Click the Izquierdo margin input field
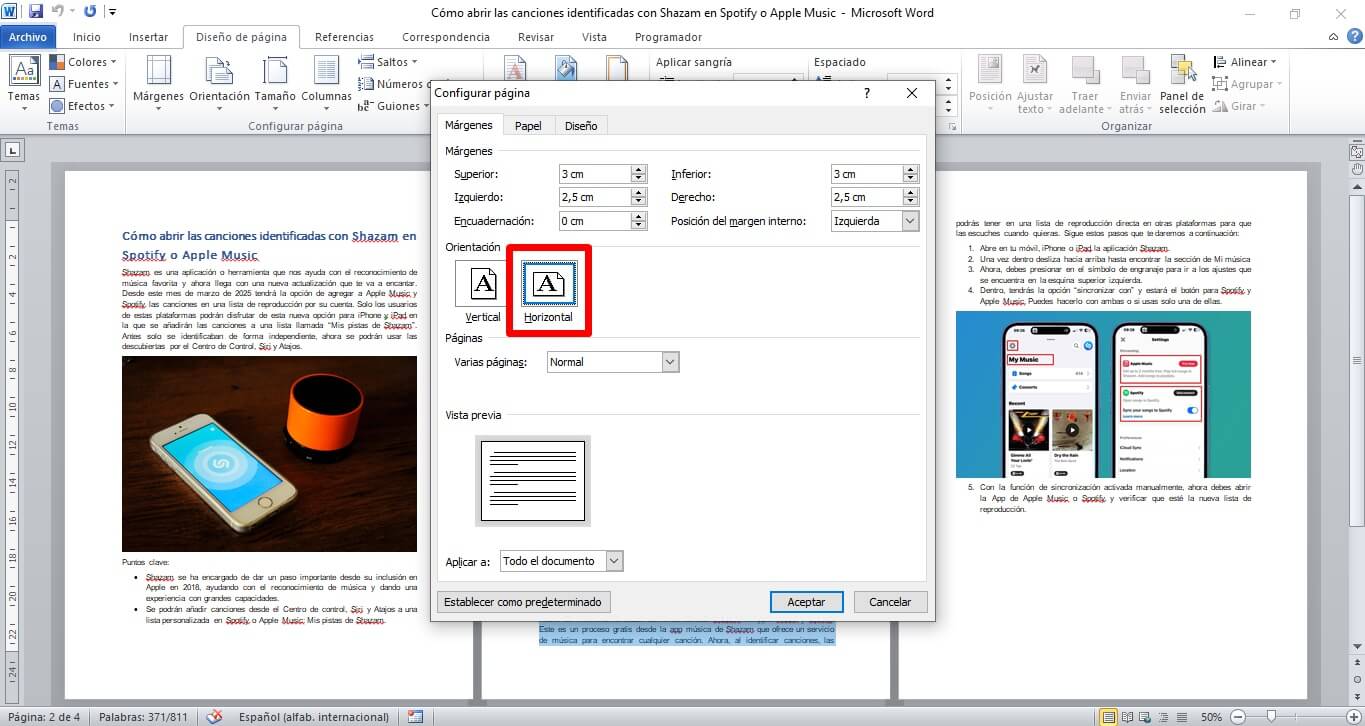 point(594,197)
